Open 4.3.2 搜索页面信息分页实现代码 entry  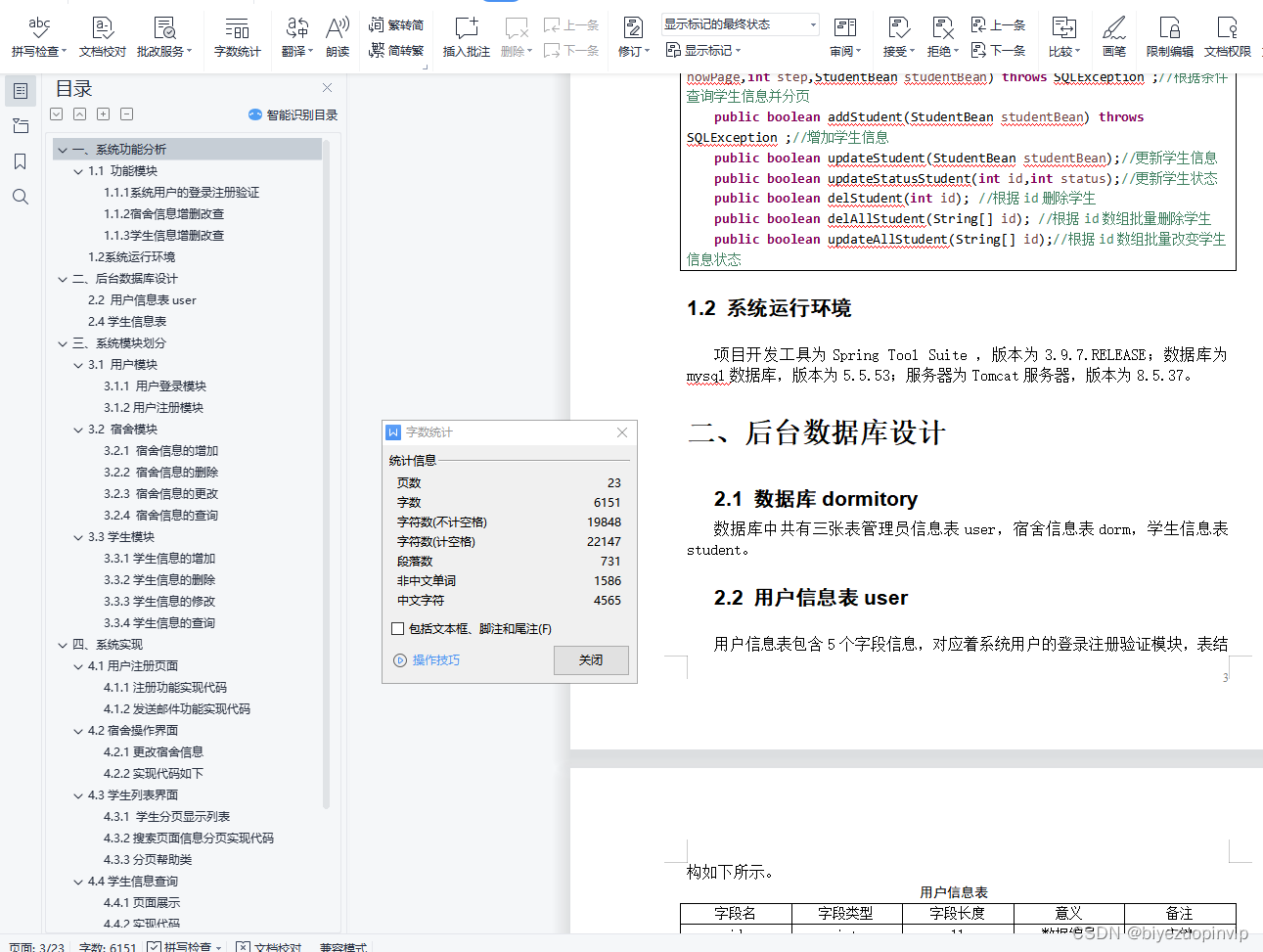point(189,839)
